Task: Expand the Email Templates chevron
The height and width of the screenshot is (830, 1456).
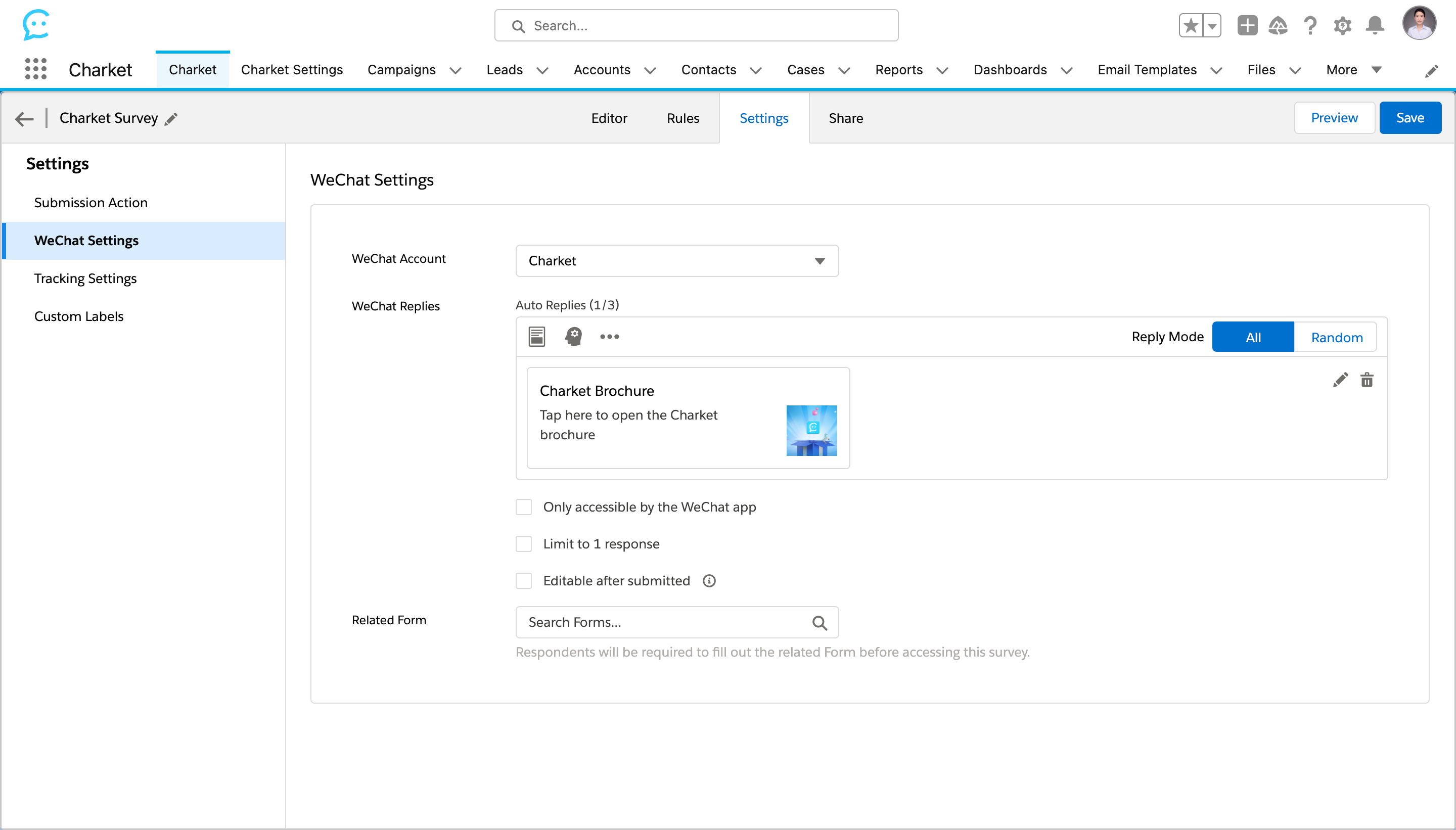Action: coord(1216,70)
